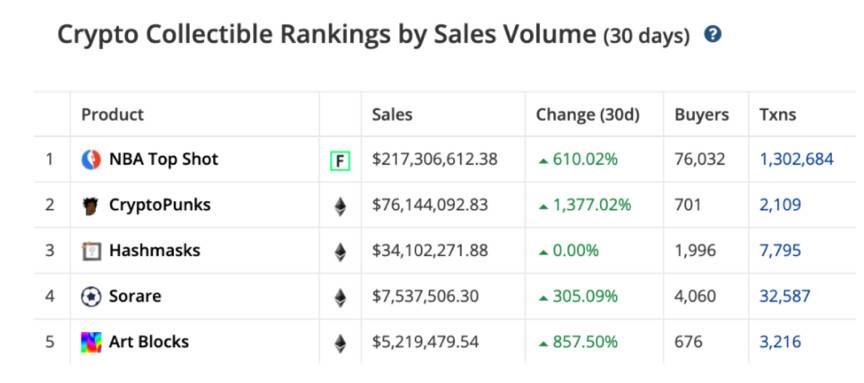Click the Art Blocks rainbow icon
This screenshot has height=383, width=864.
[91, 342]
